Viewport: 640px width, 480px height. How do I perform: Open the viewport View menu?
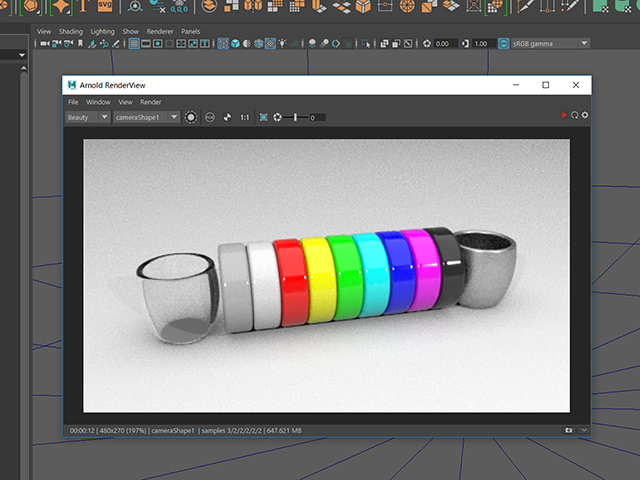pyautogui.click(x=44, y=31)
